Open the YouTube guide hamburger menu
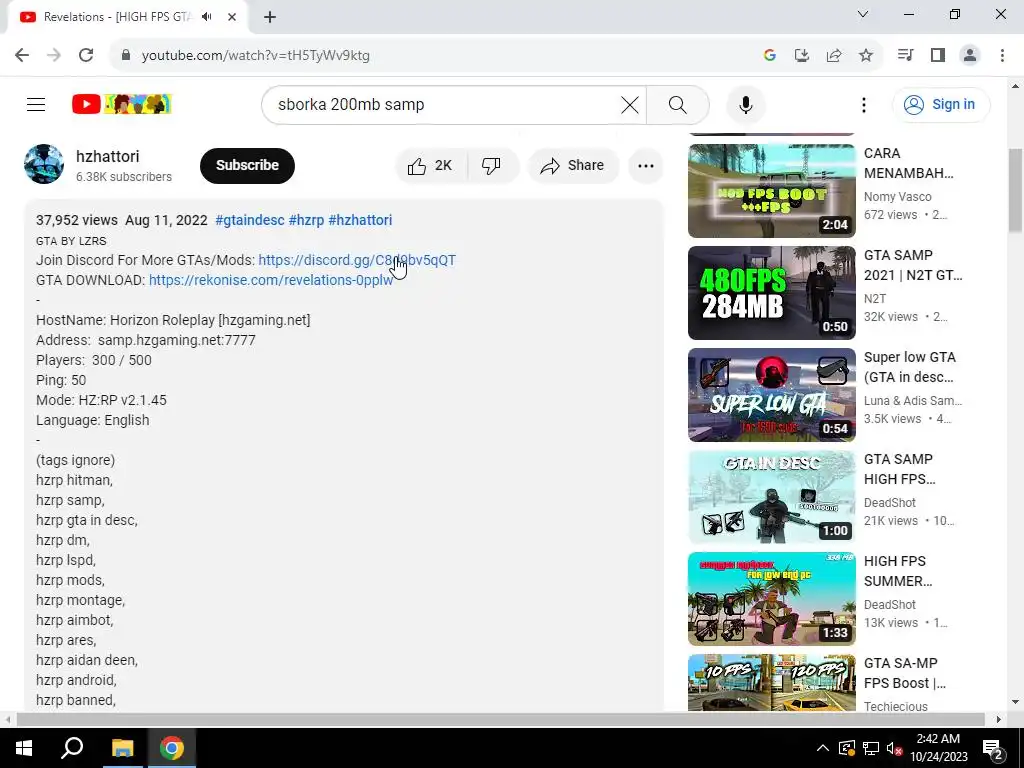 pyautogui.click(x=36, y=104)
